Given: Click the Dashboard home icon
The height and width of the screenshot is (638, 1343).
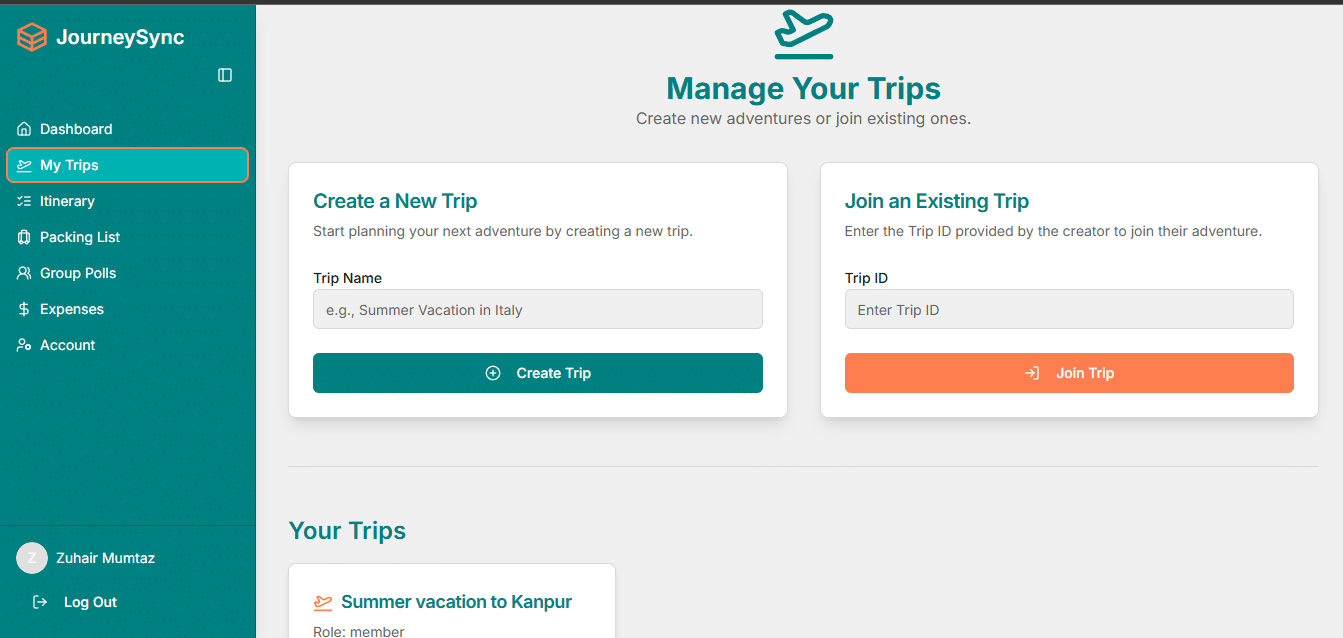Looking at the screenshot, I should tap(24, 129).
